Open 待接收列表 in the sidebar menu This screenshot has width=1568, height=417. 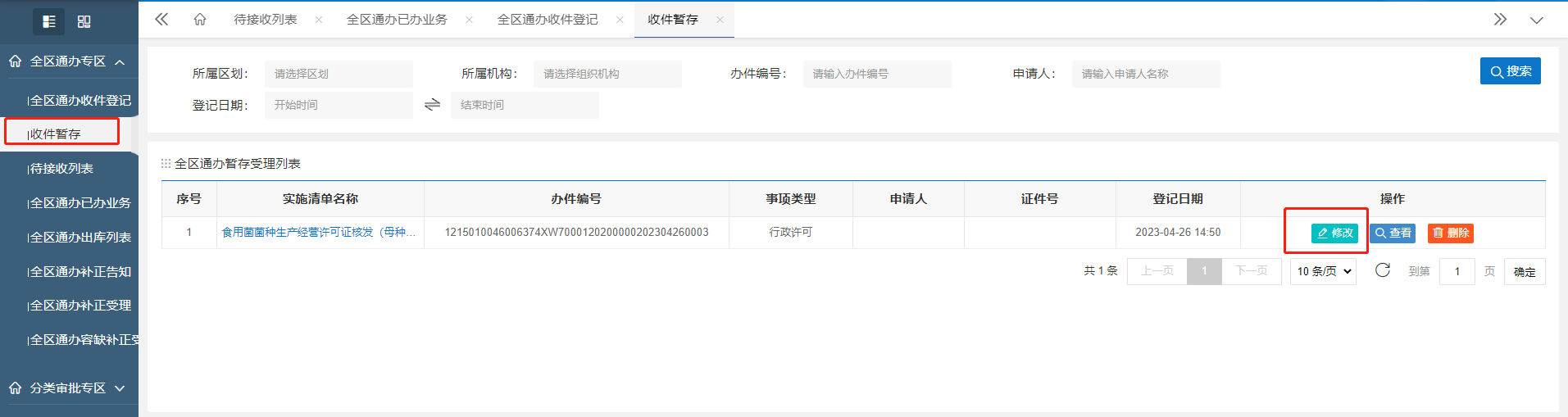coord(62,169)
